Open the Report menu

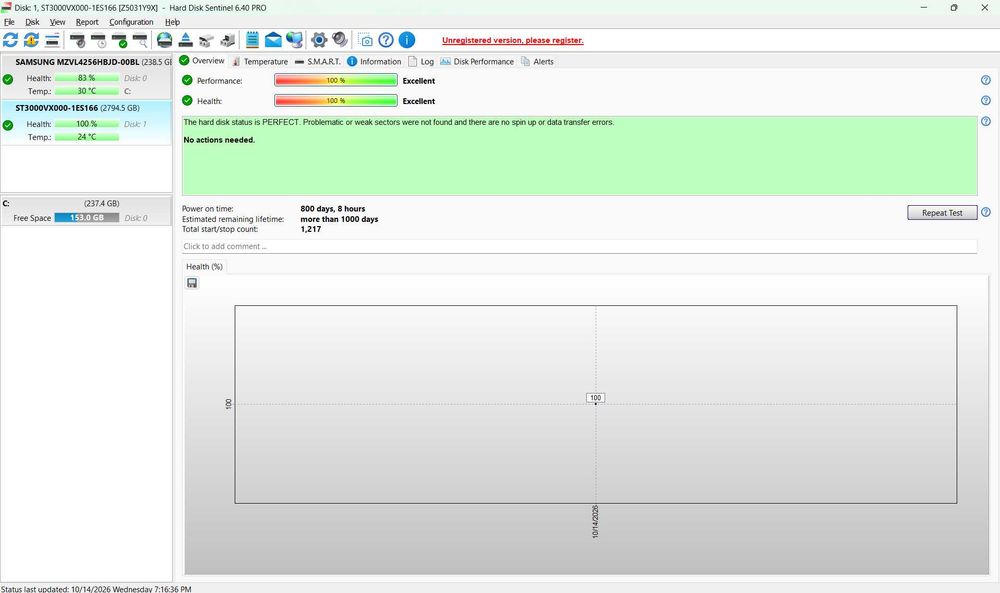pos(87,22)
